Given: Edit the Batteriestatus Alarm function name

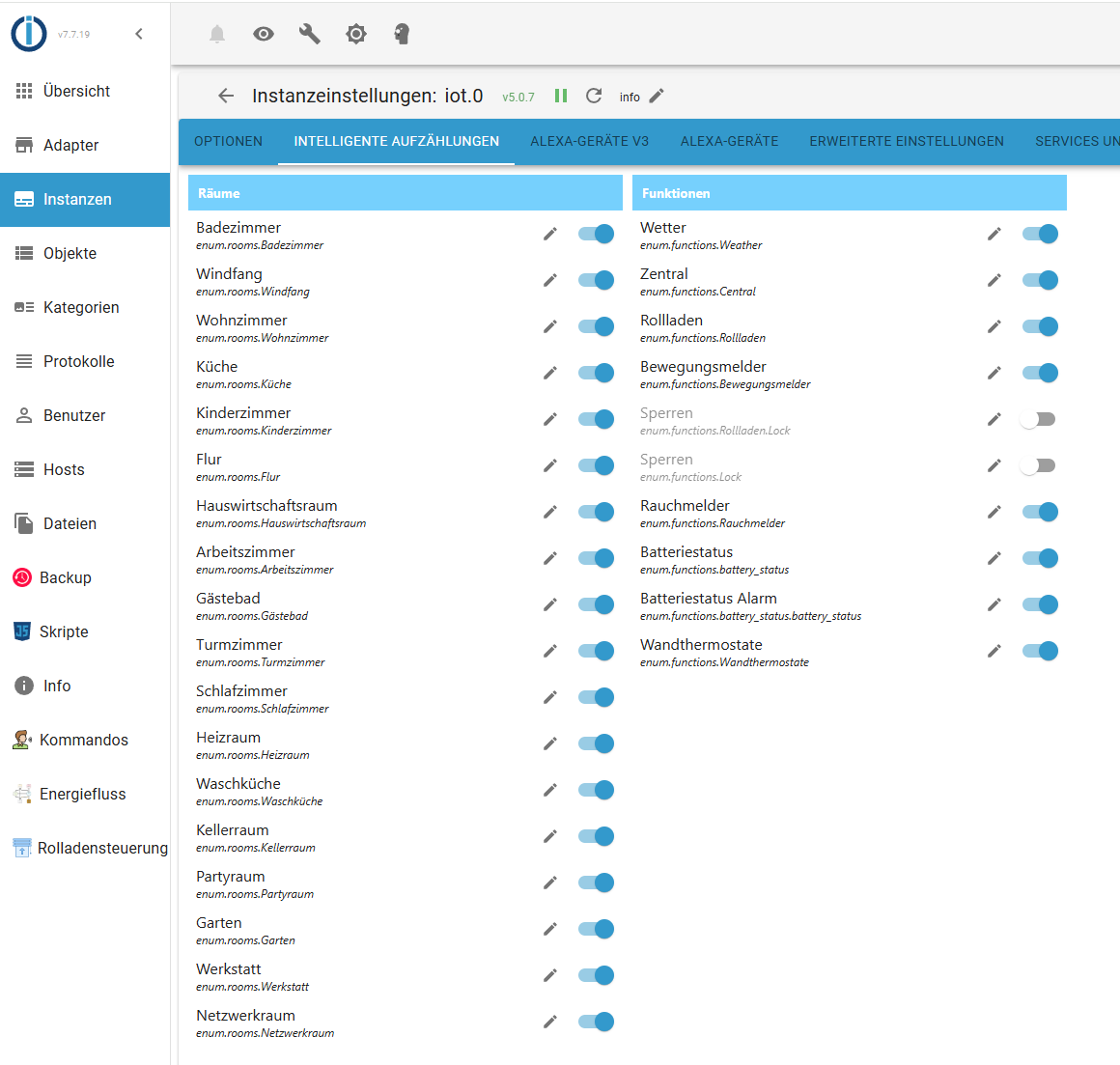Looking at the screenshot, I should pyautogui.click(x=994, y=605).
